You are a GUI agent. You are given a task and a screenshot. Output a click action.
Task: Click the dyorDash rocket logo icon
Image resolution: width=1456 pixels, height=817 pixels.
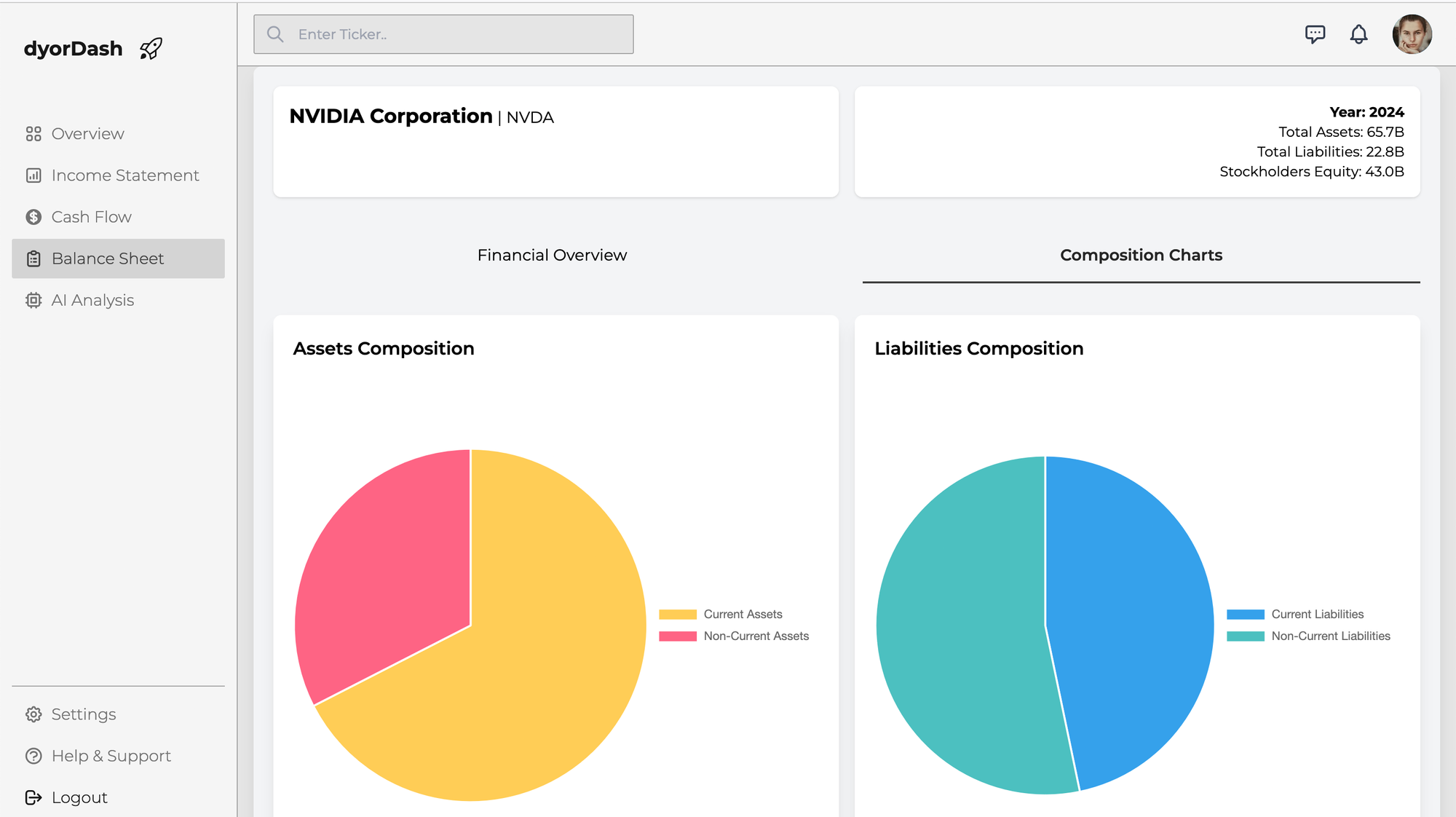tap(151, 49)
